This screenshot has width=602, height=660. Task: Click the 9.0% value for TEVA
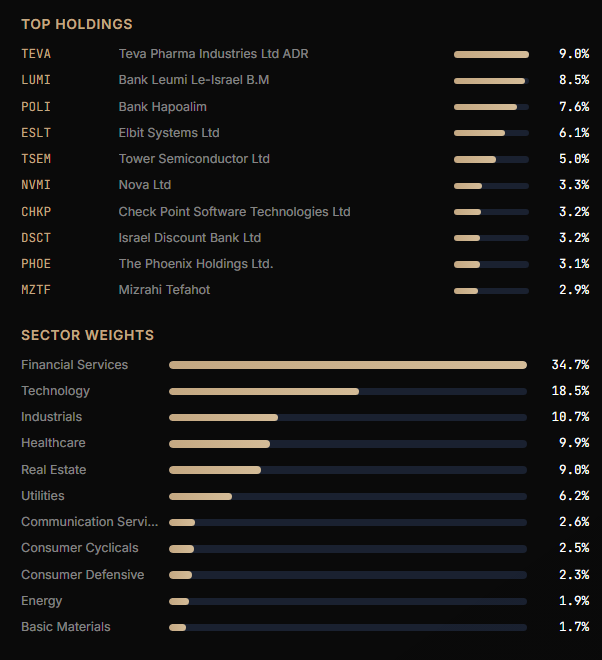pyautogui.click(x=574, y=54)
